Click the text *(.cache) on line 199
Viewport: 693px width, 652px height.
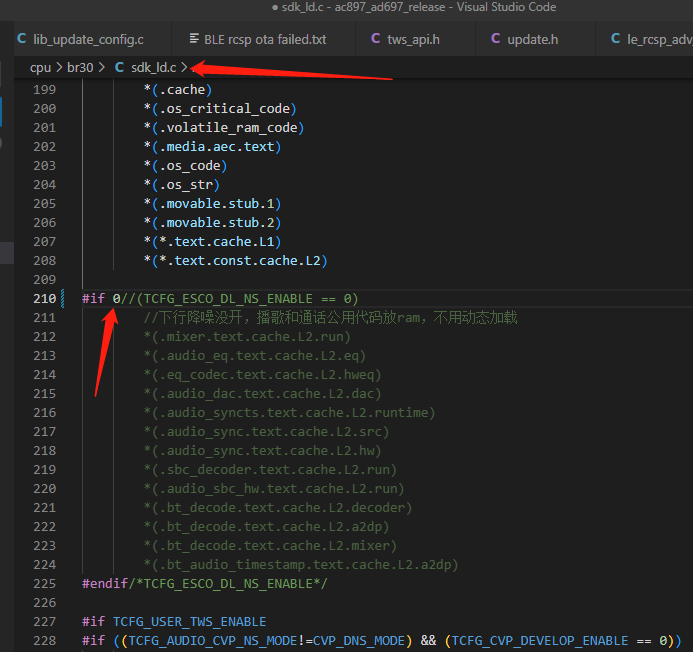pyautogui.click(x=178, y=90)
